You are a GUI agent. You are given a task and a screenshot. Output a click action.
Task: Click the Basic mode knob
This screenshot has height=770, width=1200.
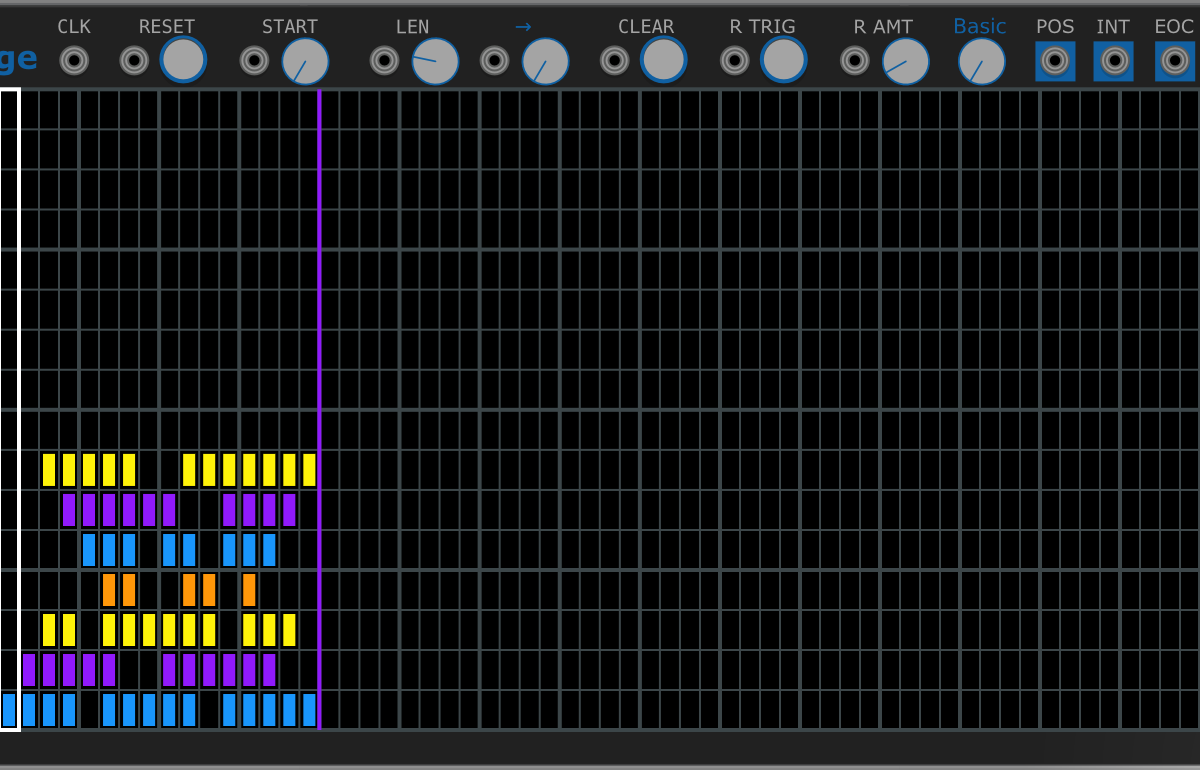coord(981,61)
